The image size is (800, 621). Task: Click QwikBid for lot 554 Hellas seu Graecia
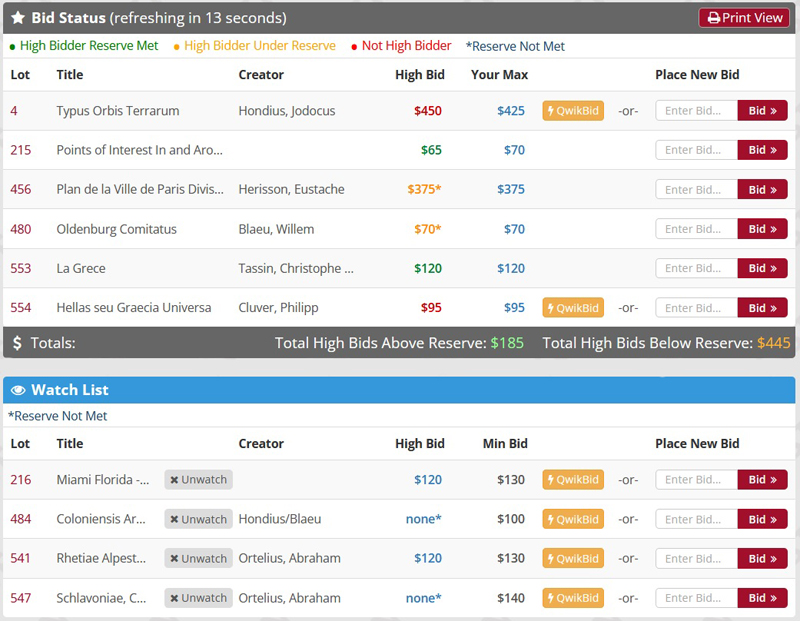click(x=574, y=308)
